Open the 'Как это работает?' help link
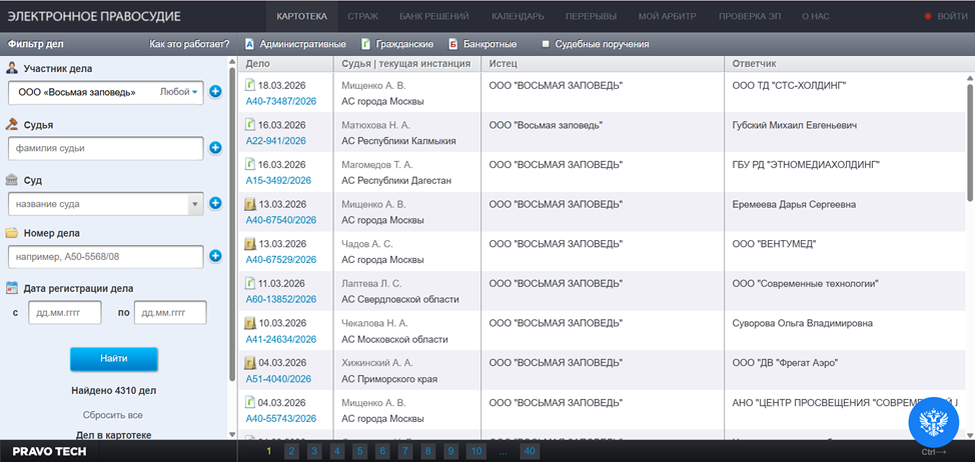This screenshot has width=975, height=462. click(190, 44)
